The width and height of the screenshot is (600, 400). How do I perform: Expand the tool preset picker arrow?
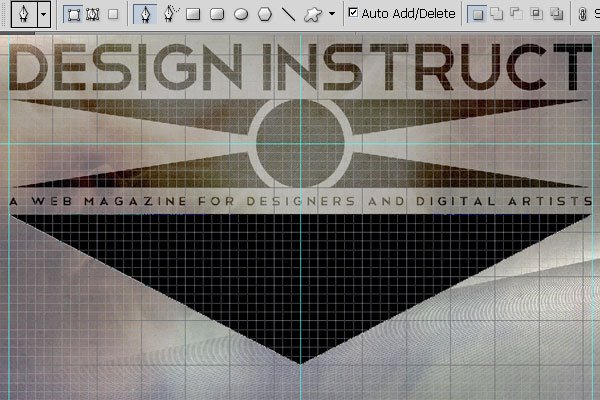click(x=44, y=15)
